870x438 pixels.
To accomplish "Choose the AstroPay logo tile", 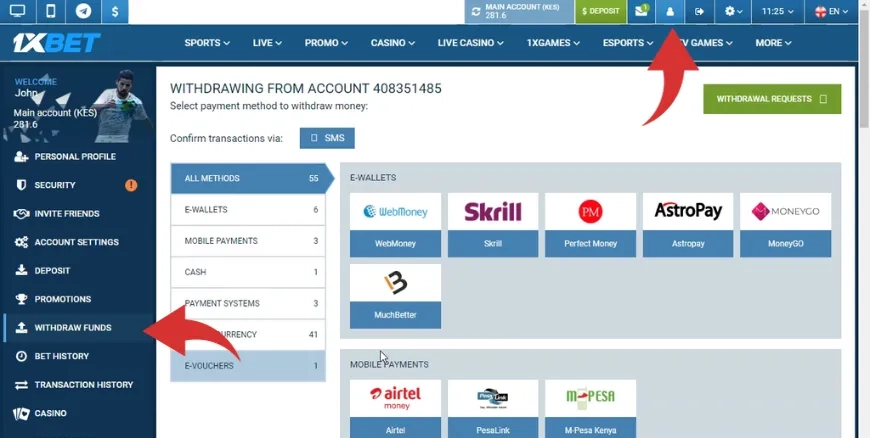I will pyautogui.click(x=688, y=212).
